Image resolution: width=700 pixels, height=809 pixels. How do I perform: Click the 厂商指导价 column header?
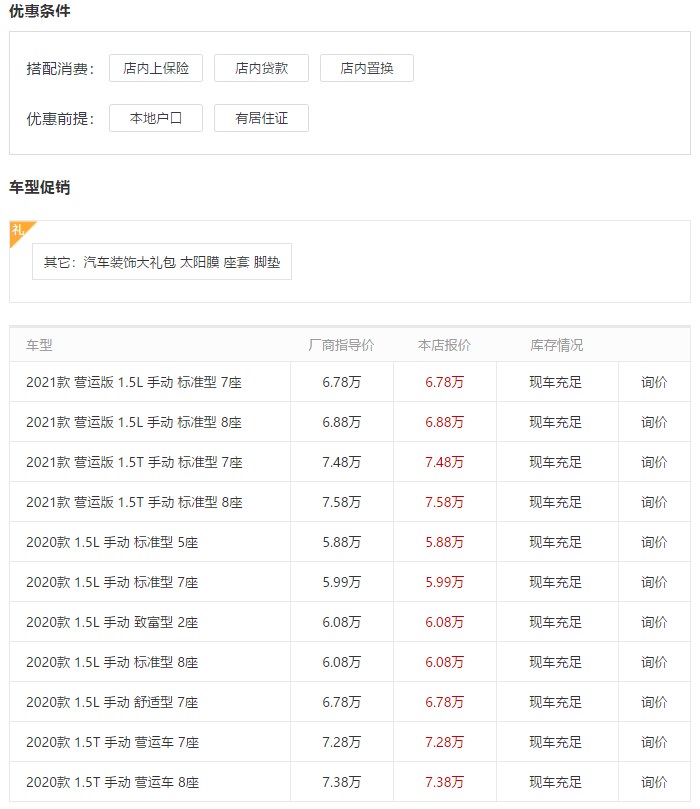(341, 345)
